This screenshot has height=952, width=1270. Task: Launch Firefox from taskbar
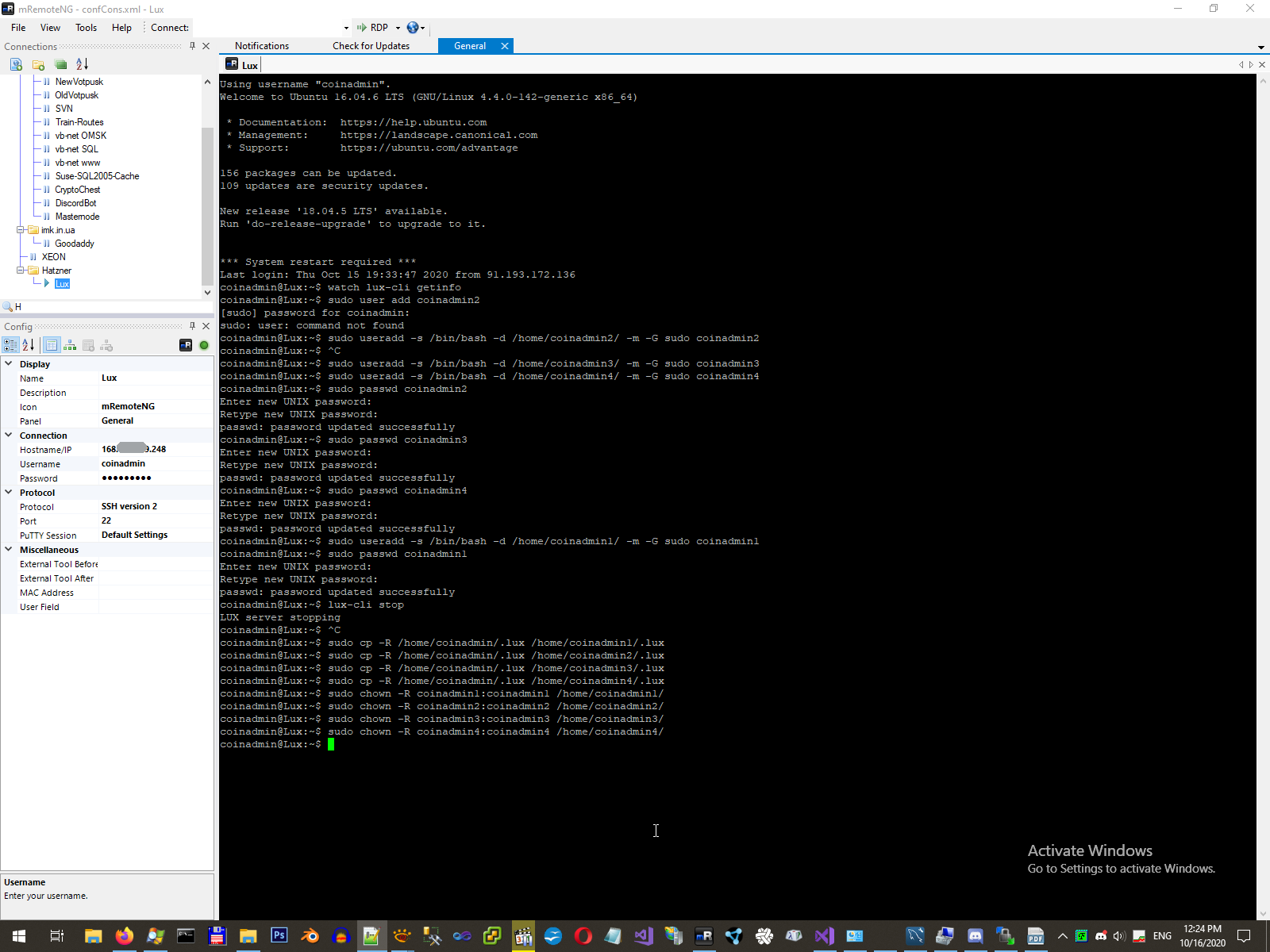[x=124, y=936]
